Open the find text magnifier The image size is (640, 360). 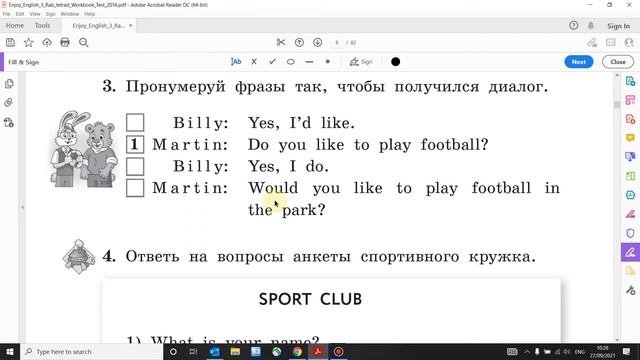[x=84, y=42]
